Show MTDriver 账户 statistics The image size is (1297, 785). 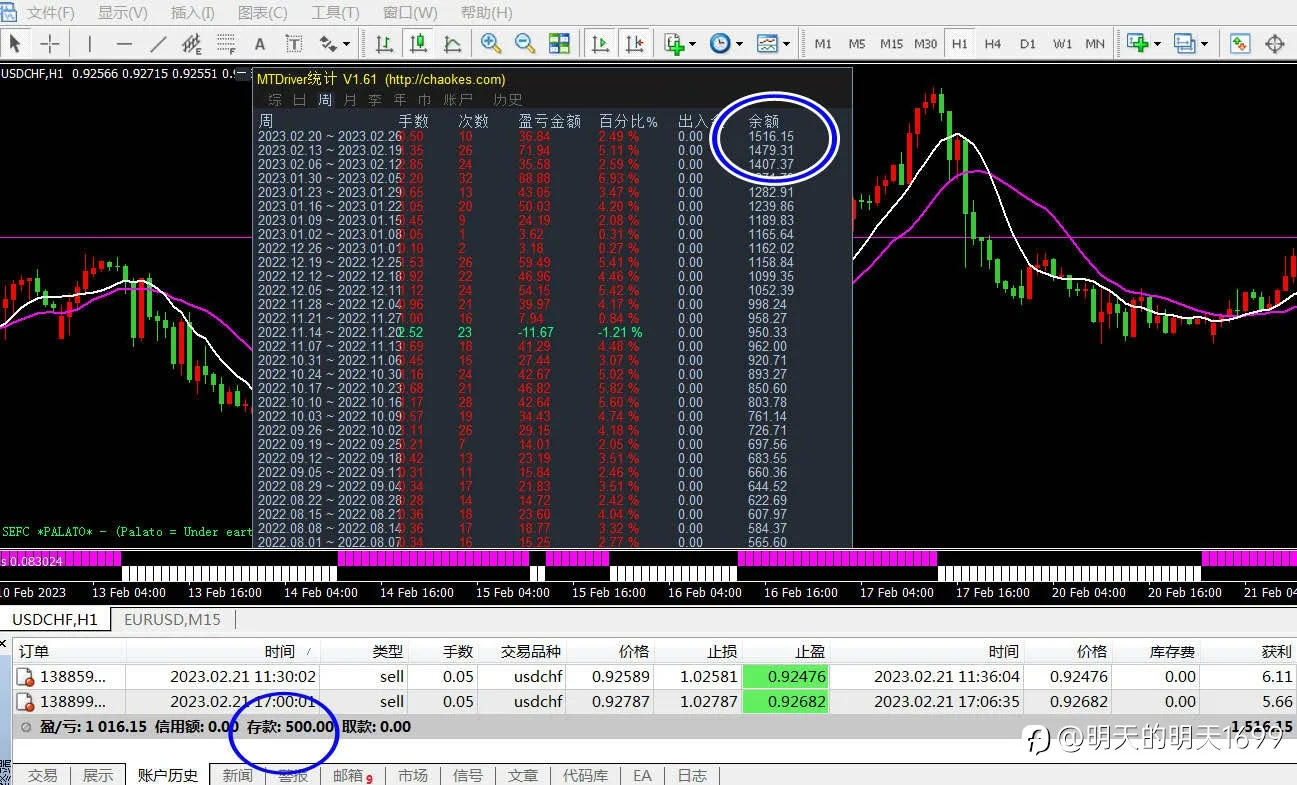[458, 100]
